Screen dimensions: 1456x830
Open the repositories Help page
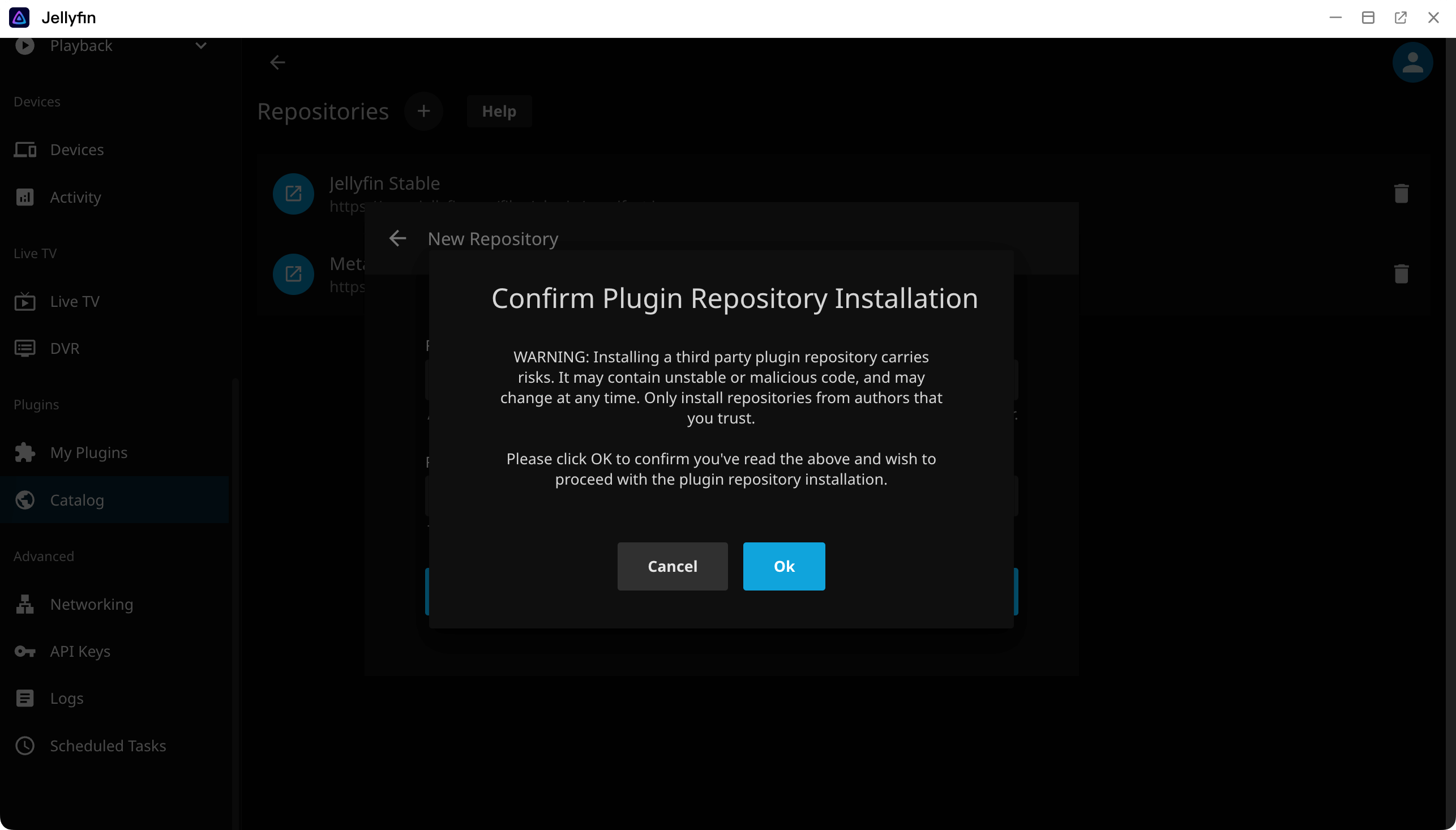[x=499, y=111]
